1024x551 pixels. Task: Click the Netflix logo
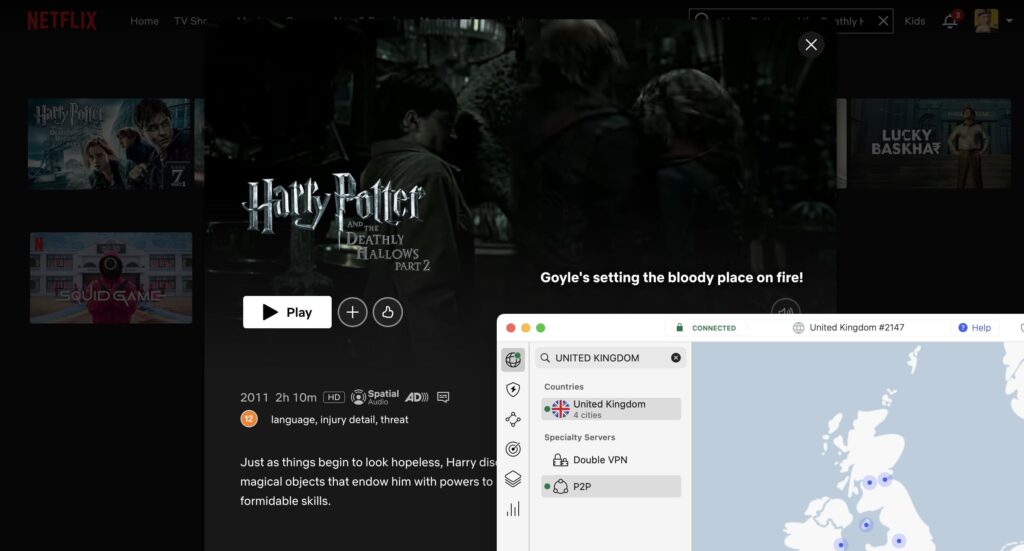point(62,21)
